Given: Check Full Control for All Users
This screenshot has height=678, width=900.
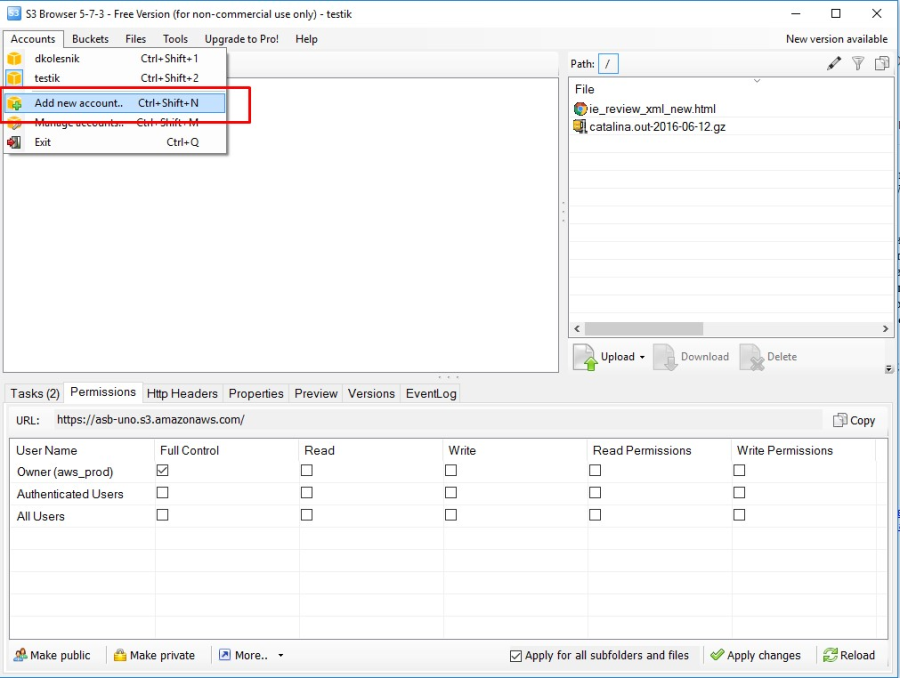Looking at the screenshot, I should point(162,515).
